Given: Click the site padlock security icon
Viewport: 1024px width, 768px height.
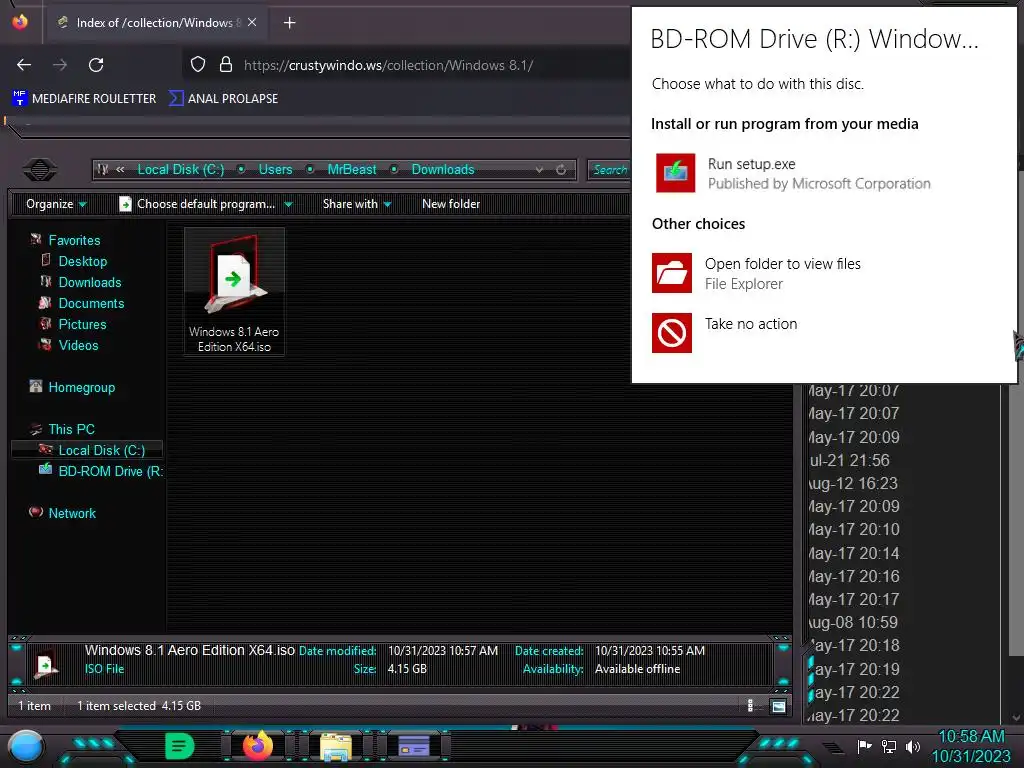Looking at the screenshot, I should (x=226, y=65).
